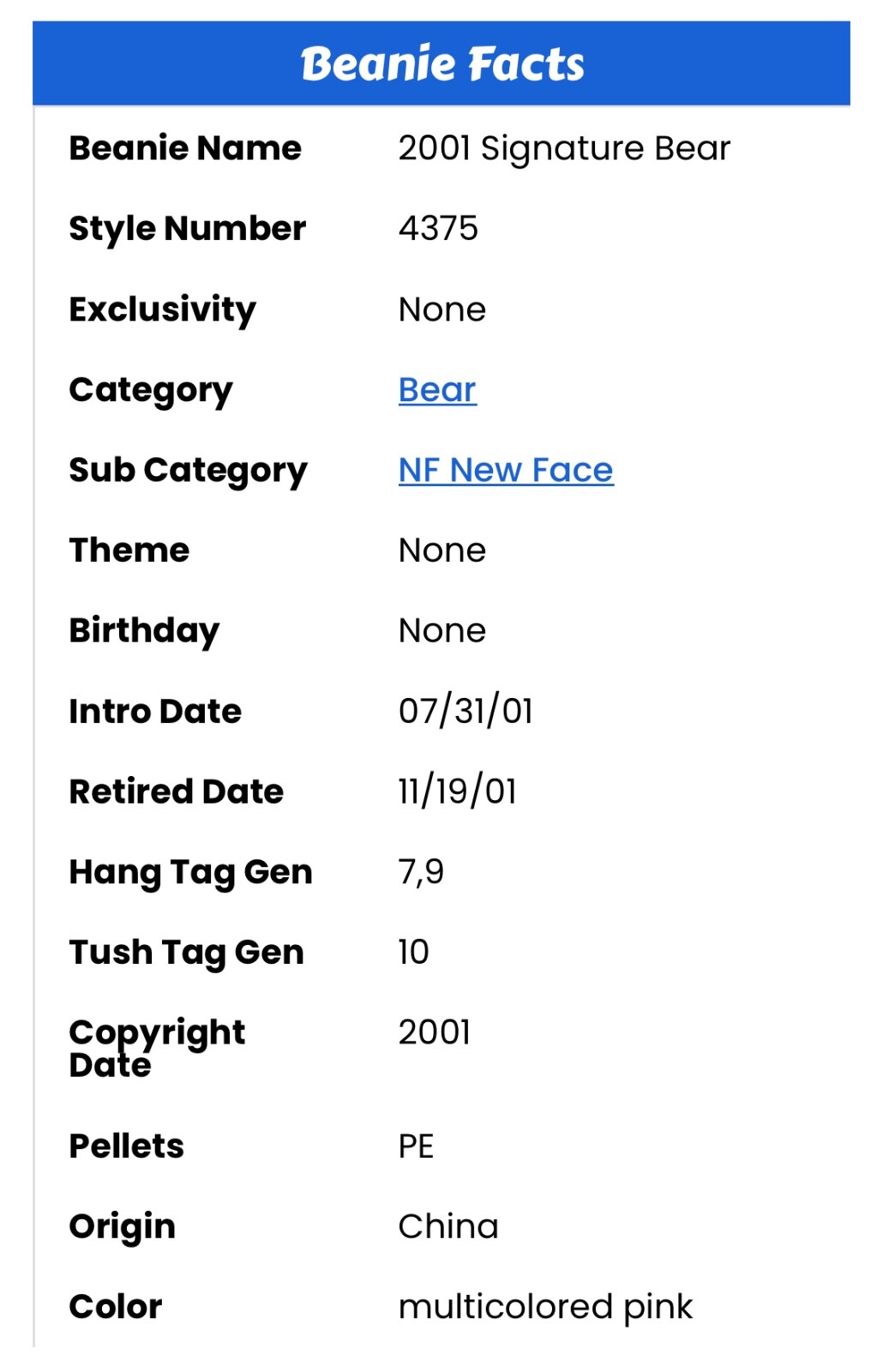Viewport: 883px width, 1372px height.
Task: Click the Origin value China
Action: pos(448,1226)
